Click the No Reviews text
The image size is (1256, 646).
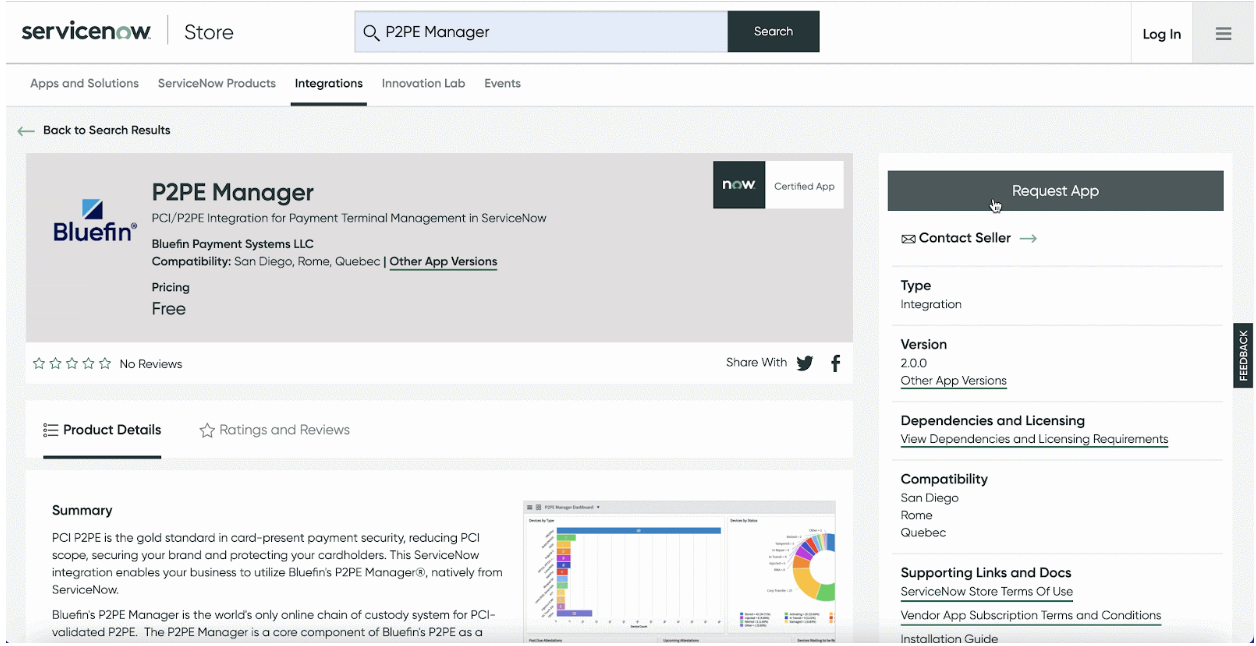coord(151,364)
